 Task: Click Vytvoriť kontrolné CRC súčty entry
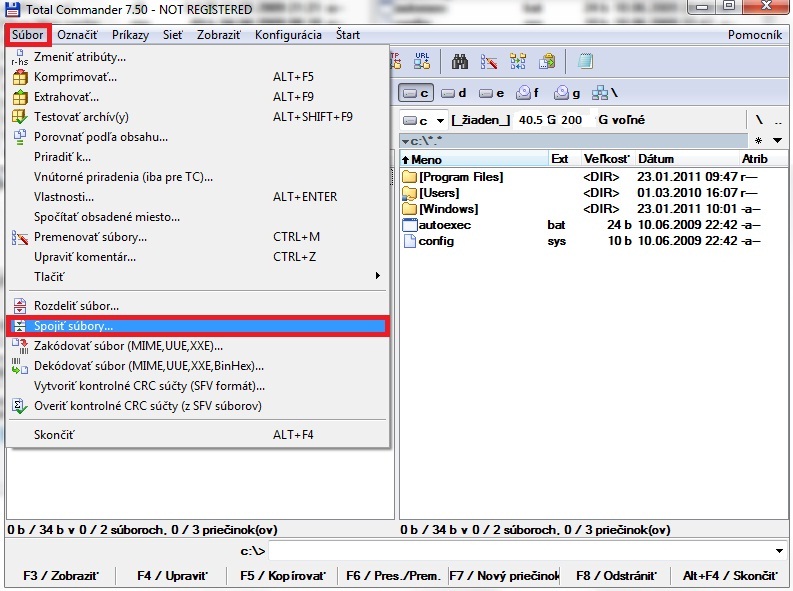pos(197,386)
